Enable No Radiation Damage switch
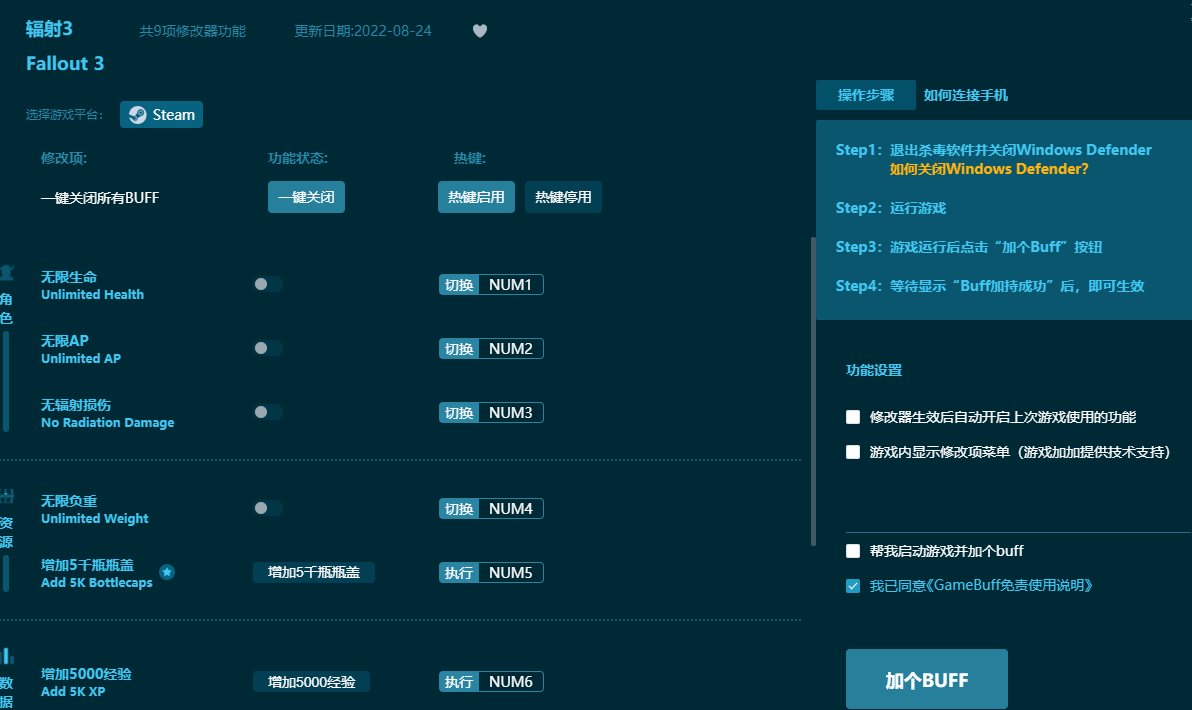Image resolution: width=1192 pixels, height=710 pixels. pos(268,412)
